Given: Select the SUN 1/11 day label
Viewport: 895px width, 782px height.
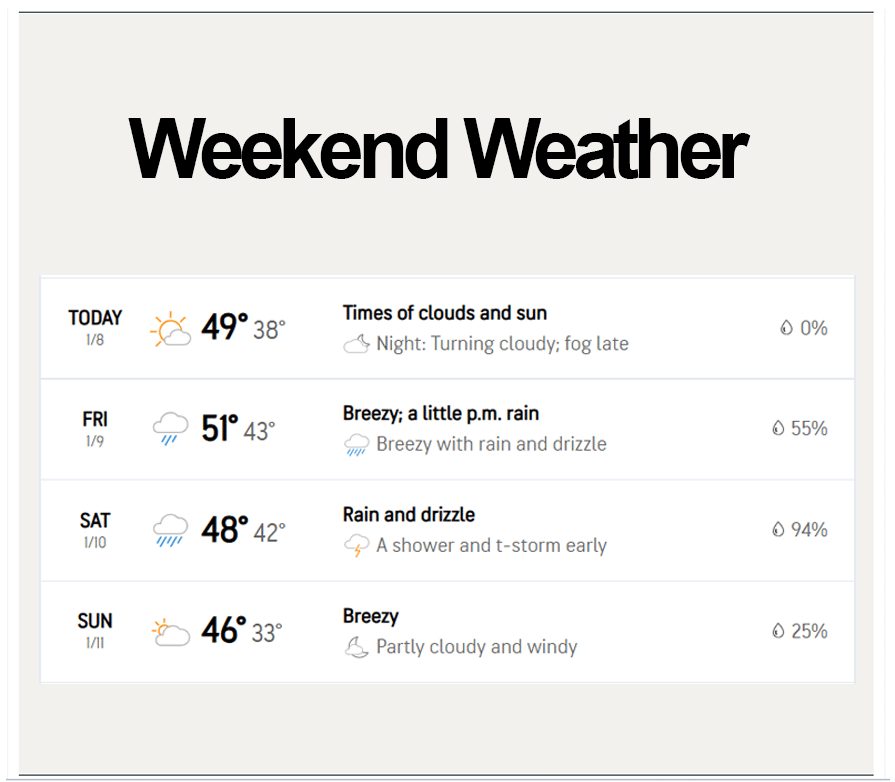Looking at the screenshot, I should pos(95,630).
